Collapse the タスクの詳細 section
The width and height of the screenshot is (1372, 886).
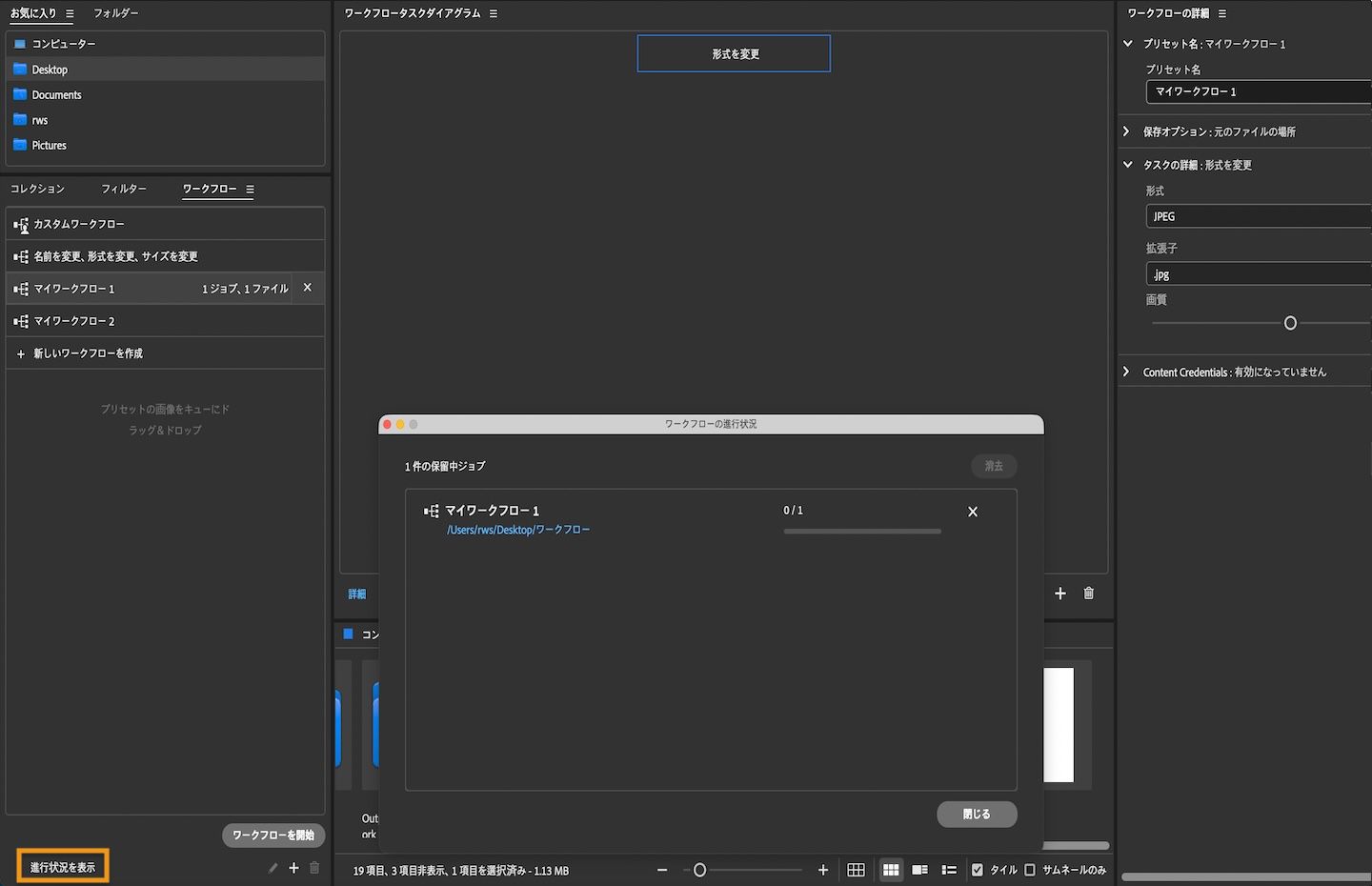point(1128,165)
